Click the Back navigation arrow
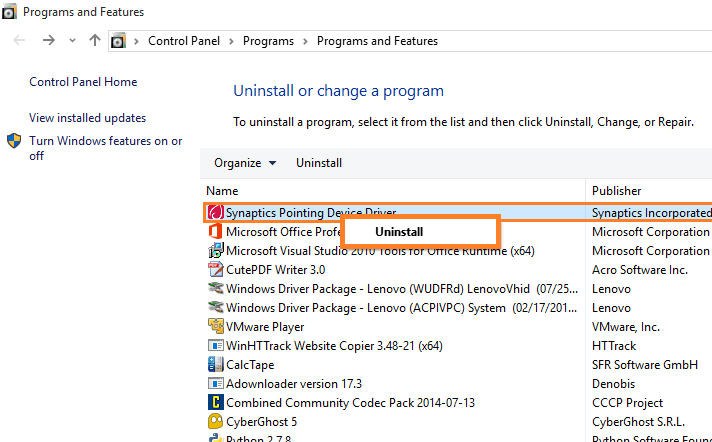Image resolution: width=712 pixels, height=442 pixels. tap(21, 41)
